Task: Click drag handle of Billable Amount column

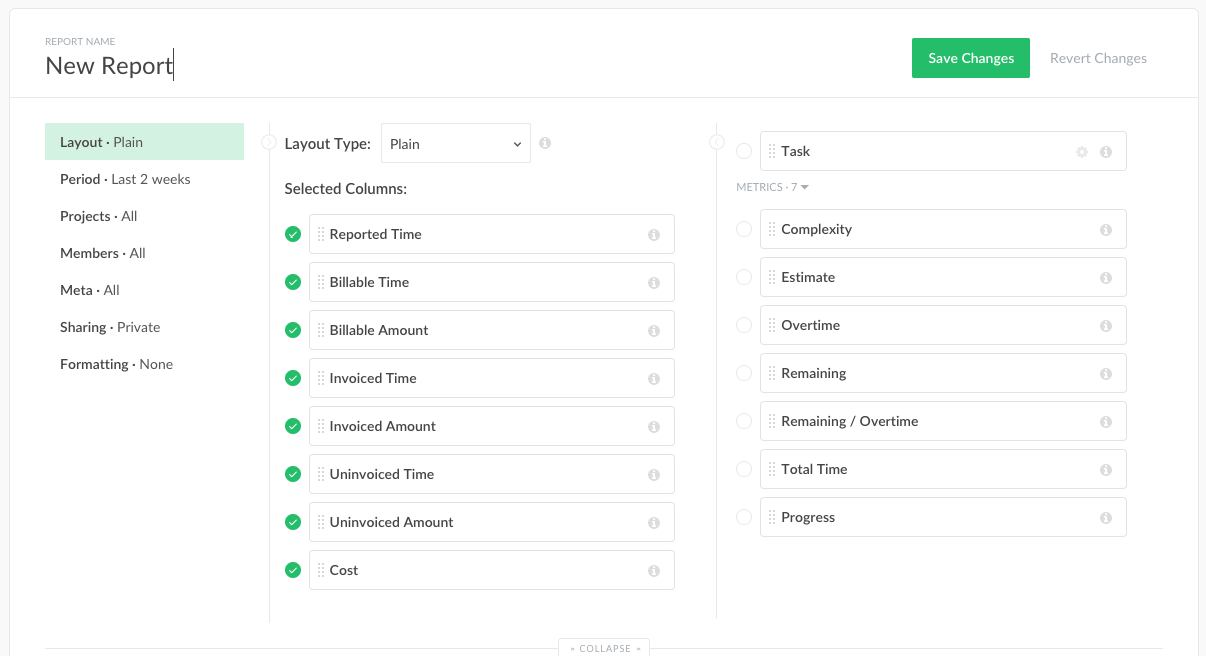Action: pos(321,330)
